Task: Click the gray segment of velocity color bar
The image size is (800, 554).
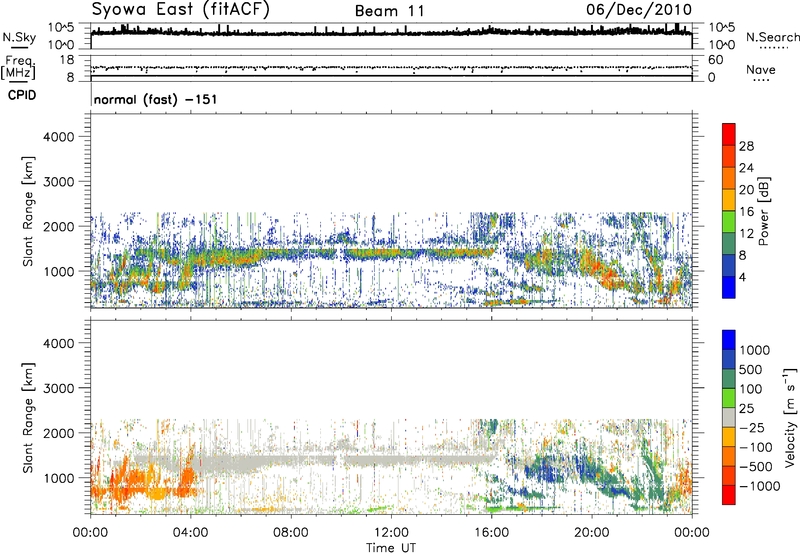Action: coord(729,417)
